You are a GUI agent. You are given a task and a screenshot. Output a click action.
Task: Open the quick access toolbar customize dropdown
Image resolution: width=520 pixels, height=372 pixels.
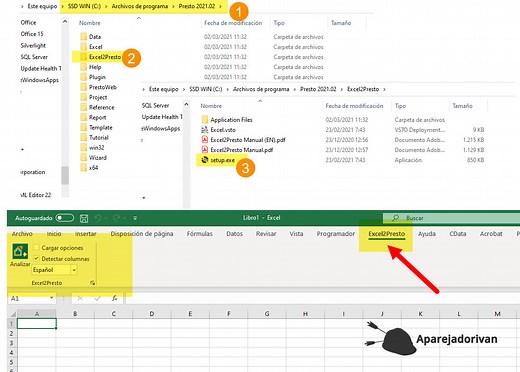tap(135, 218)
